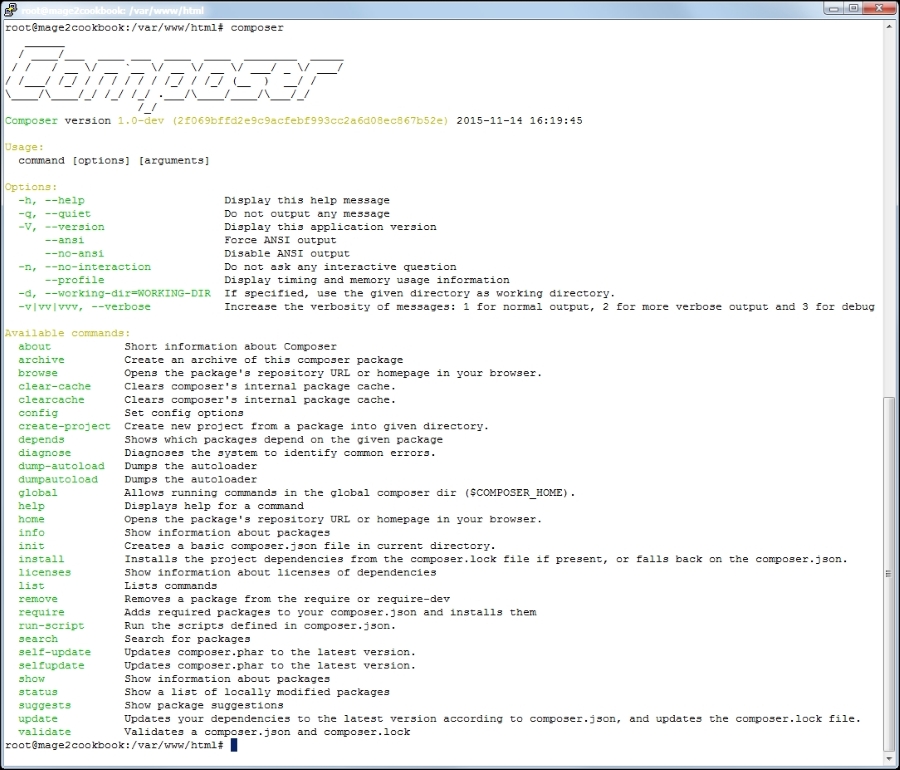Click the 'home' command name

pos(32,519)
